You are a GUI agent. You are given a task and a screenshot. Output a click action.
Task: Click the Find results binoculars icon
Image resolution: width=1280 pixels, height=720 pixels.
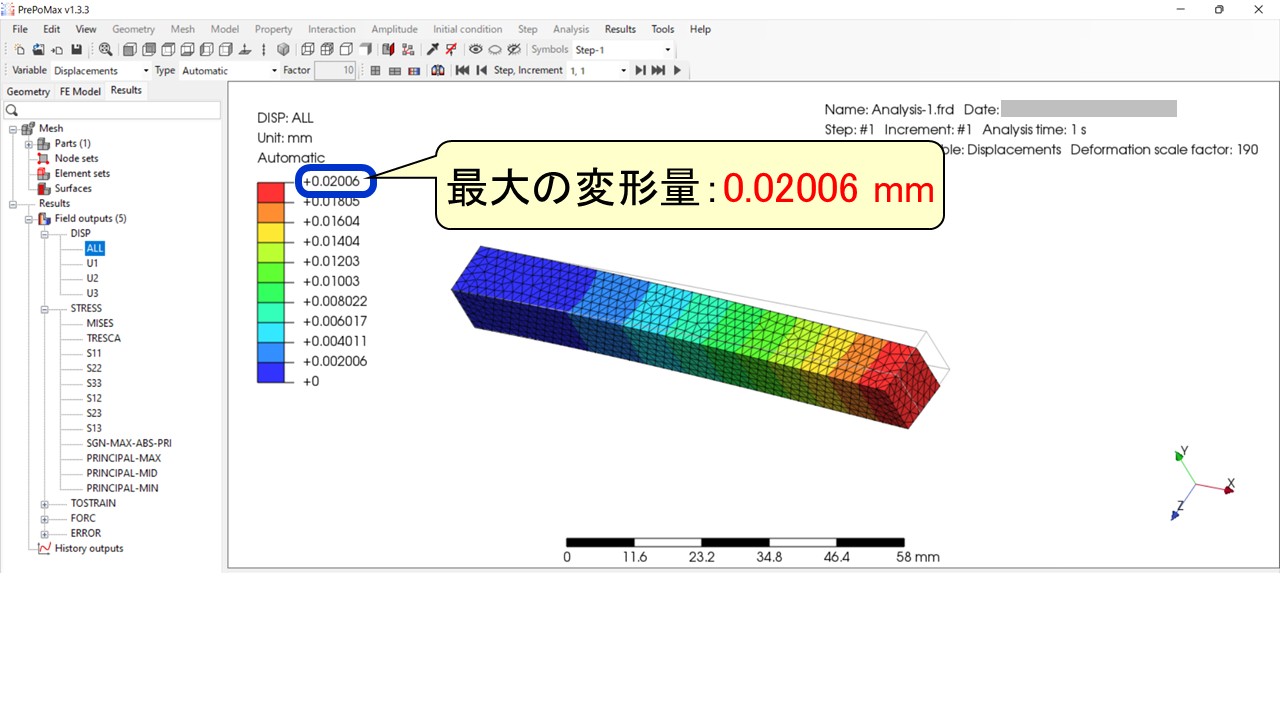point(437,70)
